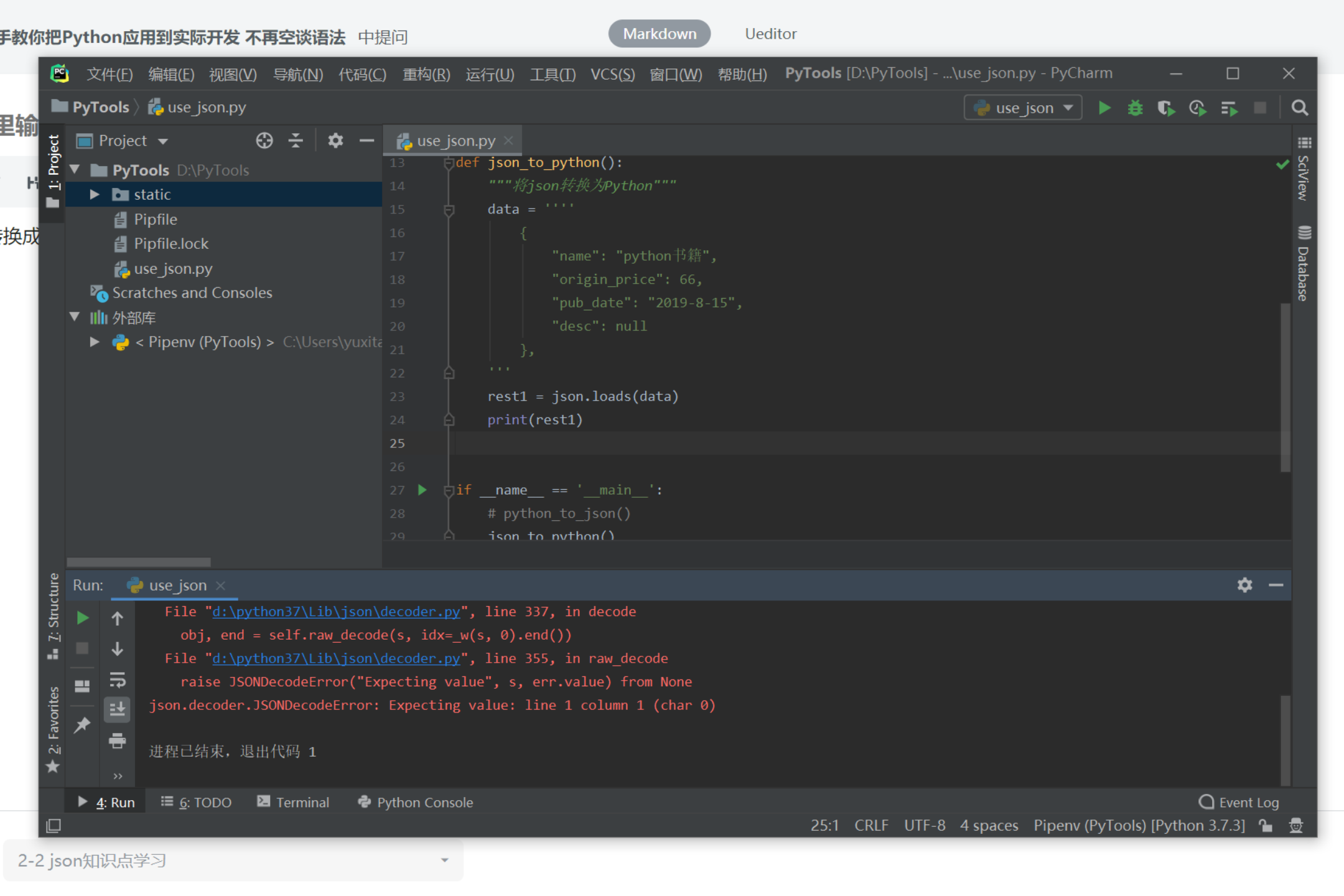Screen dimensions: 1344x896
Task: Open 编辑(E) menu
Action: pyautogui.click(x=171, y=74)
